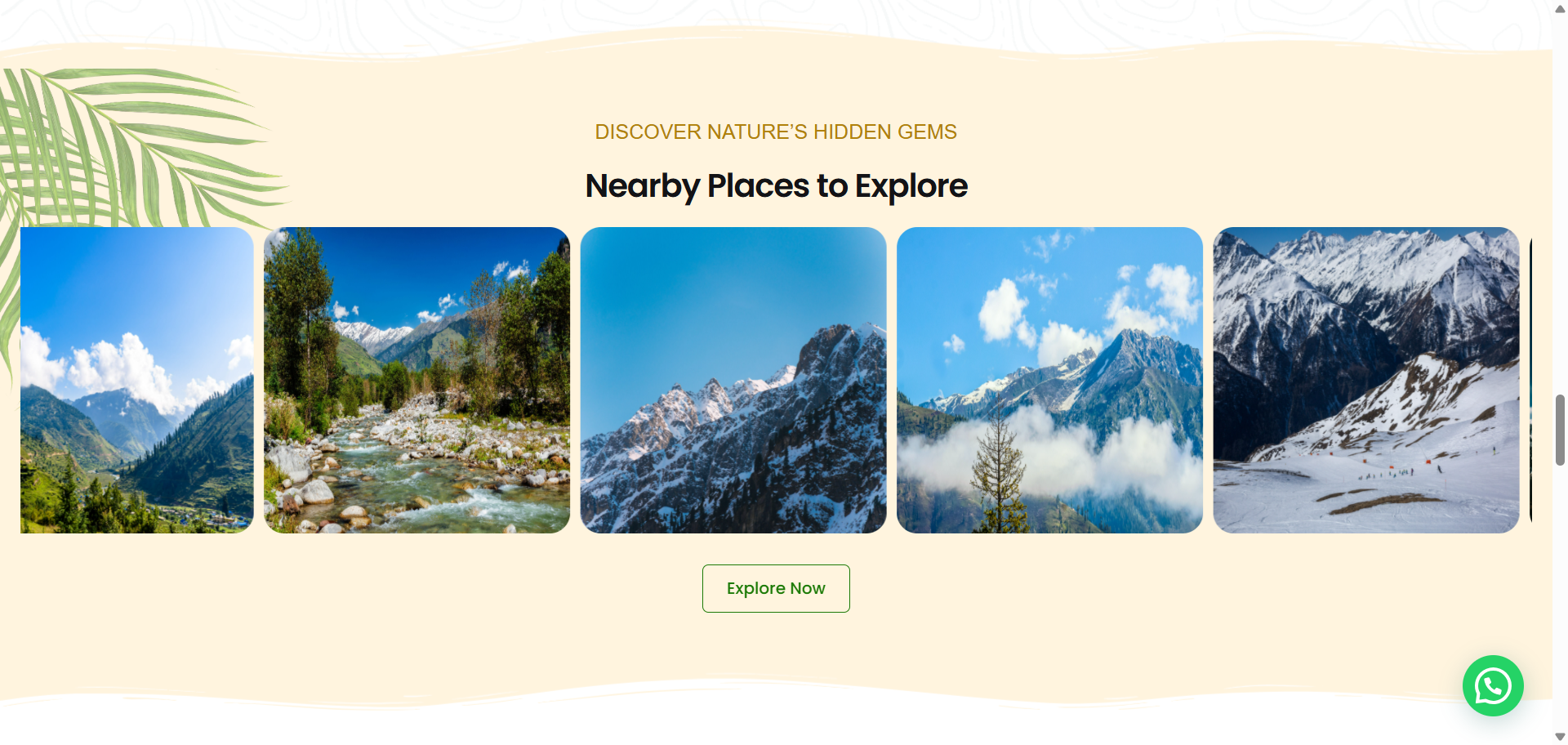The image size is (1568, 745).
Task: View the cloud-wrapped mountain with pine tree photo
Action: click(x=1049, y=380)
